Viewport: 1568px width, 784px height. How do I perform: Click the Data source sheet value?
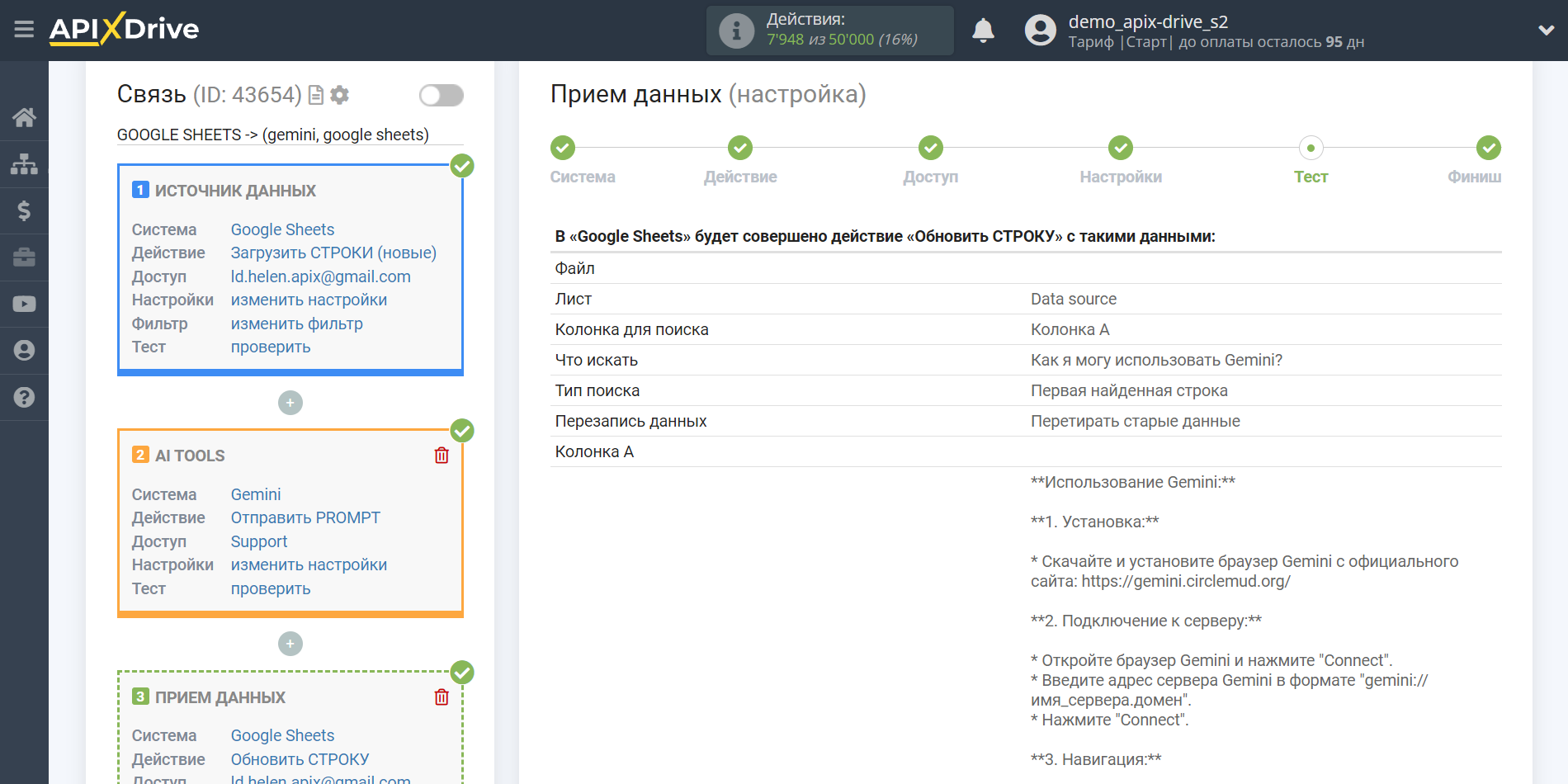[x=1074, y=299]
